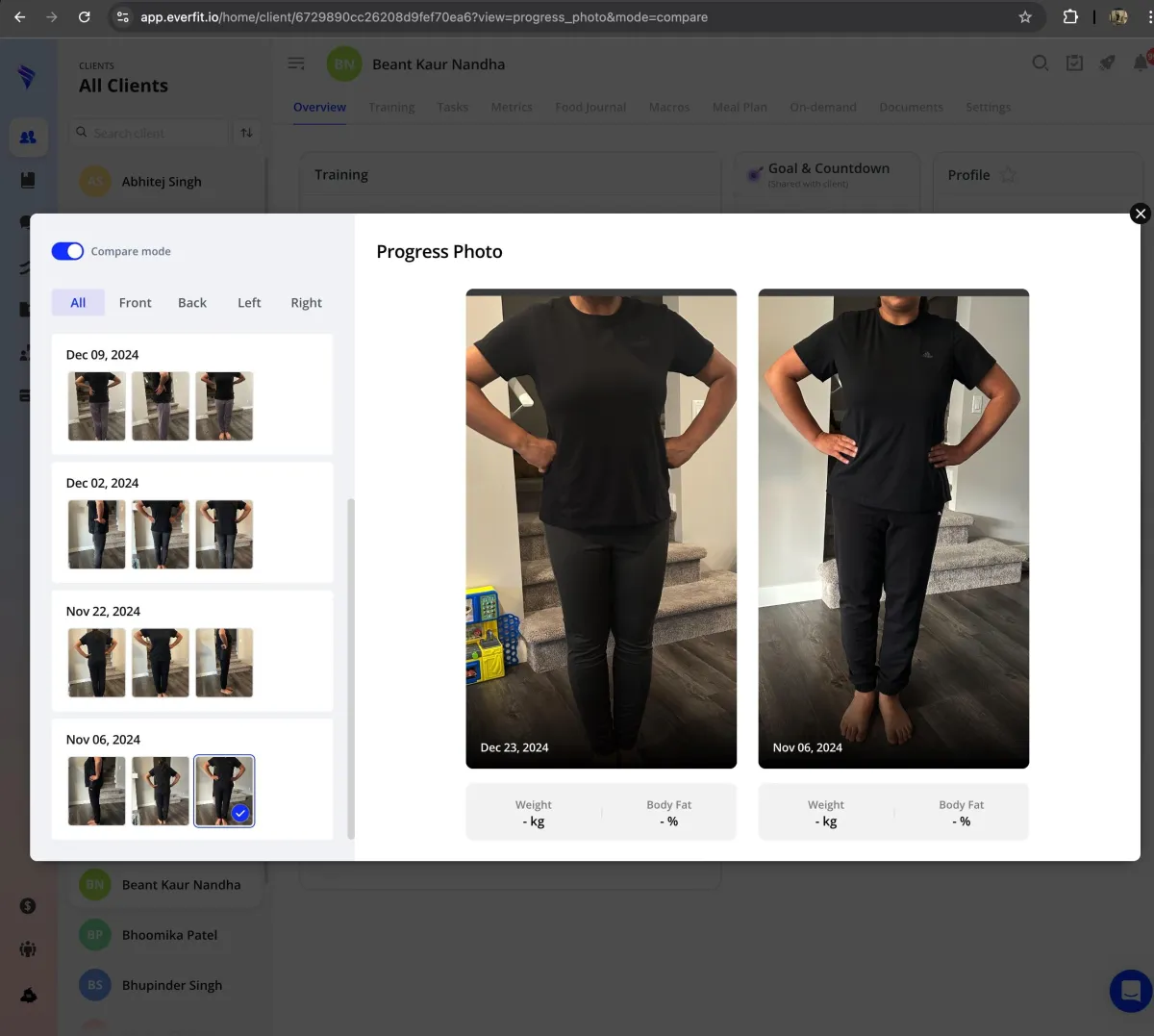Image resolution: width=1154 pixels, height=1036 pixels.
Task: Select the Left photo filter tab
Action: click(249, 302)
